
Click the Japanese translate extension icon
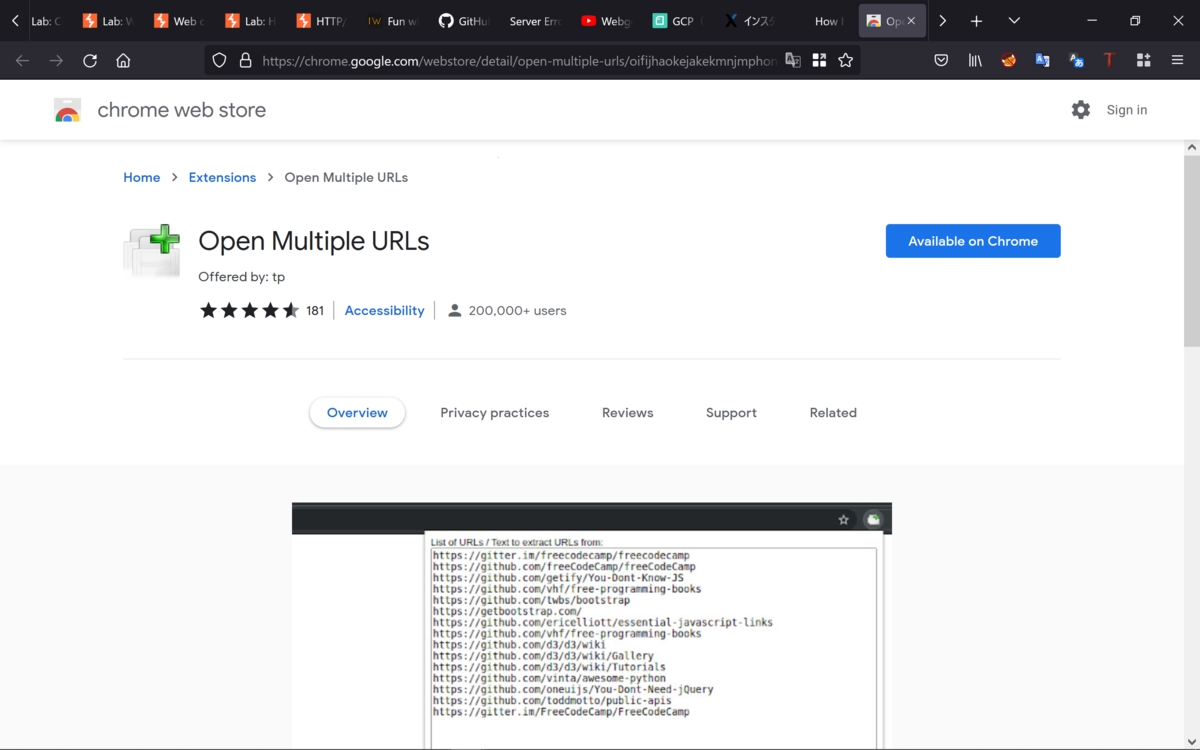click(x=1076, y=61)
